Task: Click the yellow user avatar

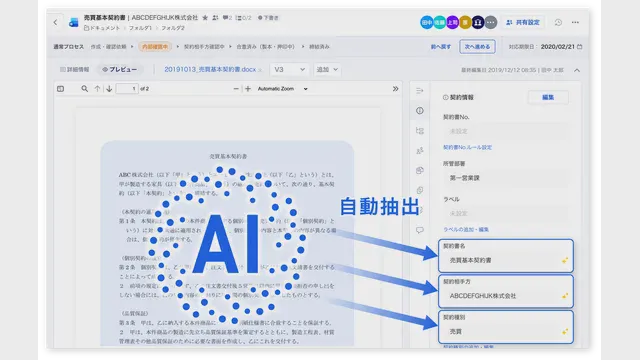Action: 465,22
